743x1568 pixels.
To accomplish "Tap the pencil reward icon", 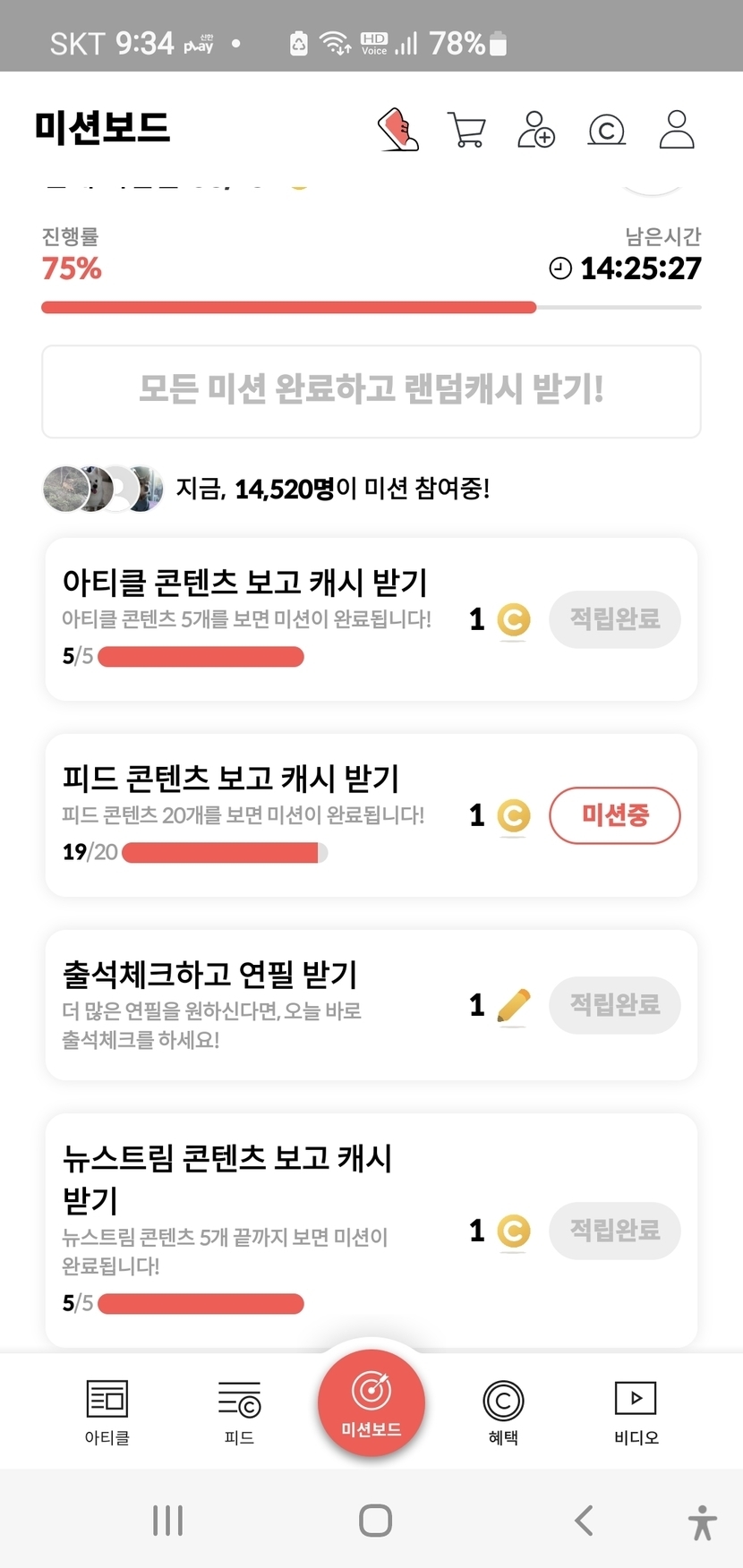I will (513, 1005).
